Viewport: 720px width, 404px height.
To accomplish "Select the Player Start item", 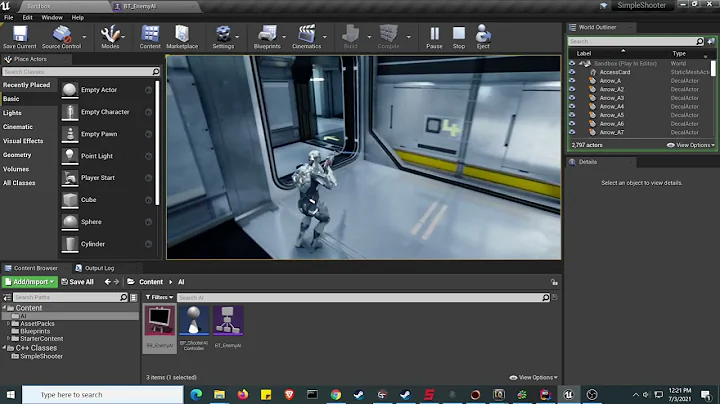I will (107, 178).
